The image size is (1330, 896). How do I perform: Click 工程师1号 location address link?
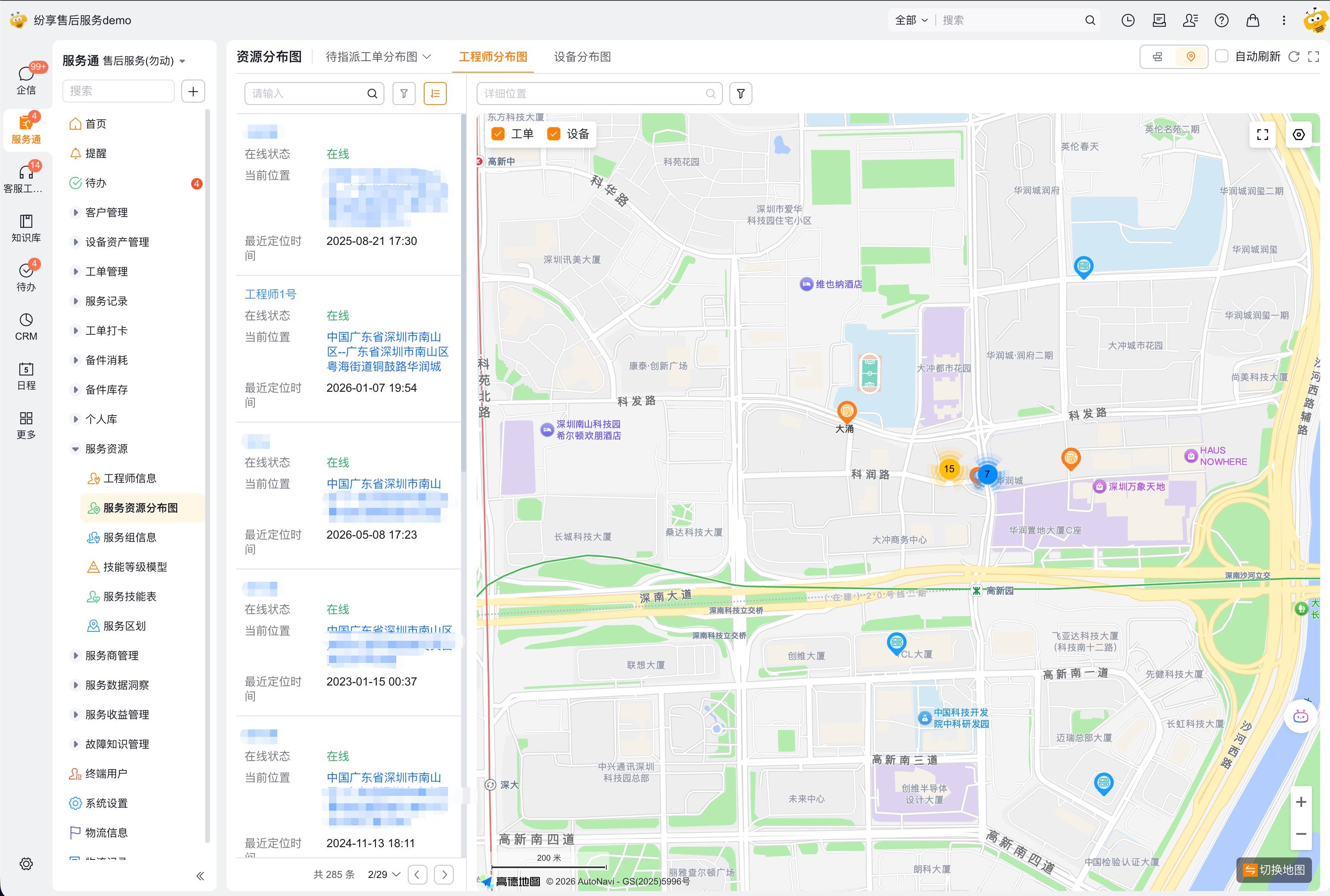[x=387, y=352]
